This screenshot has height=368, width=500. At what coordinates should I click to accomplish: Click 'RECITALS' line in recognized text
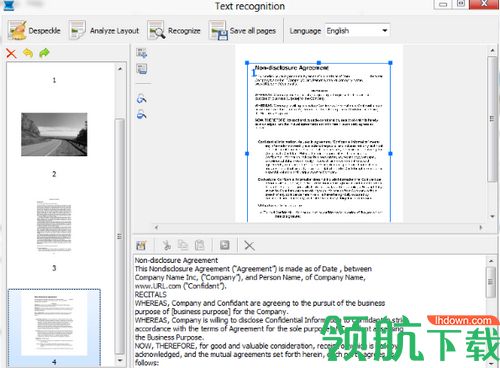(150, 294)
